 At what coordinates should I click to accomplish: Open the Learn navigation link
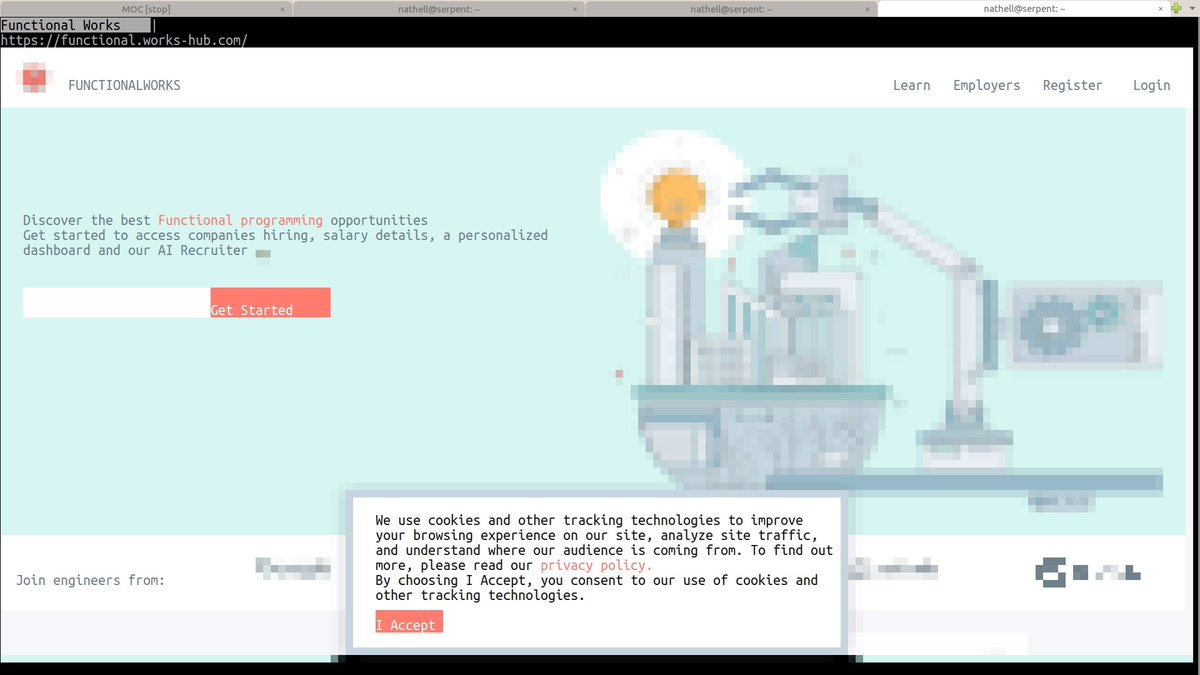click(911, 85)
